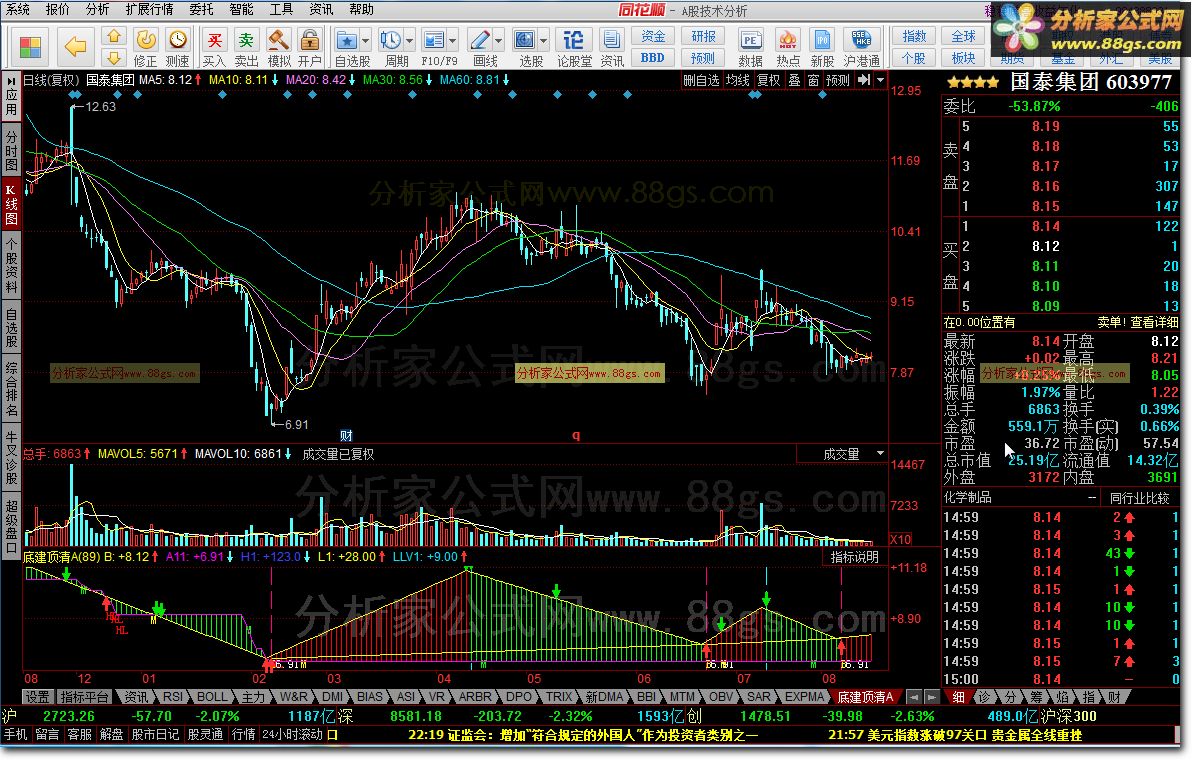Expand the 周期 dropdown arrow
The height and width of the screenshot is (760, 1193).
point(409,40)
